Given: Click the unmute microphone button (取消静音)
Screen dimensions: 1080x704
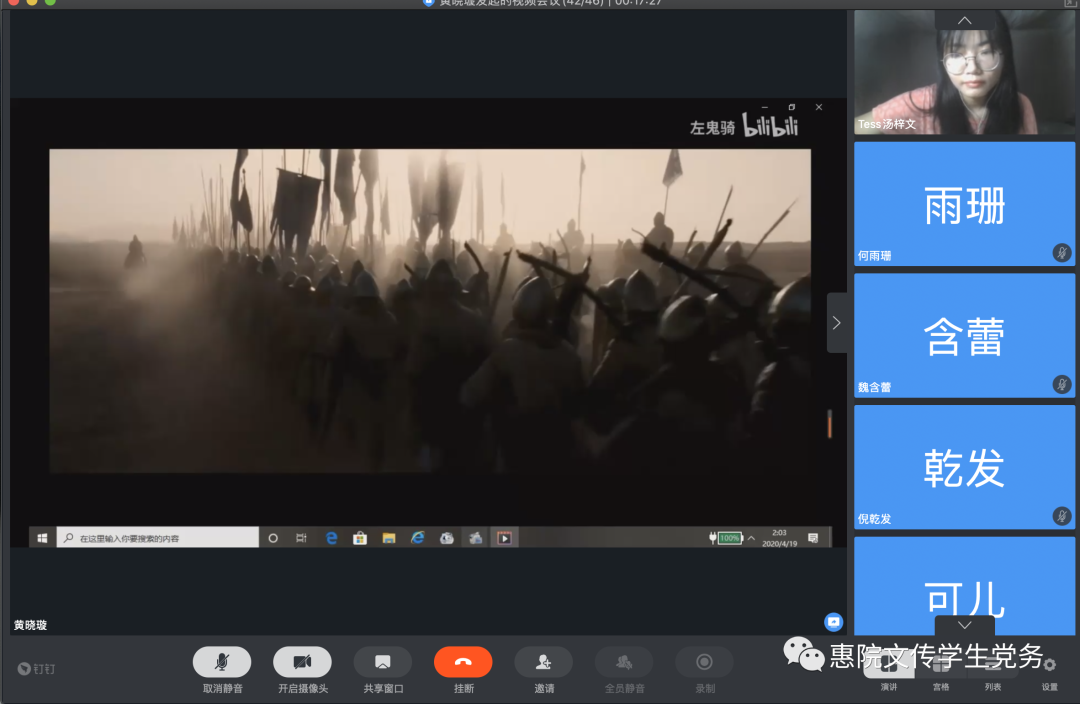Looking at the screenshot, I should 222,662.
